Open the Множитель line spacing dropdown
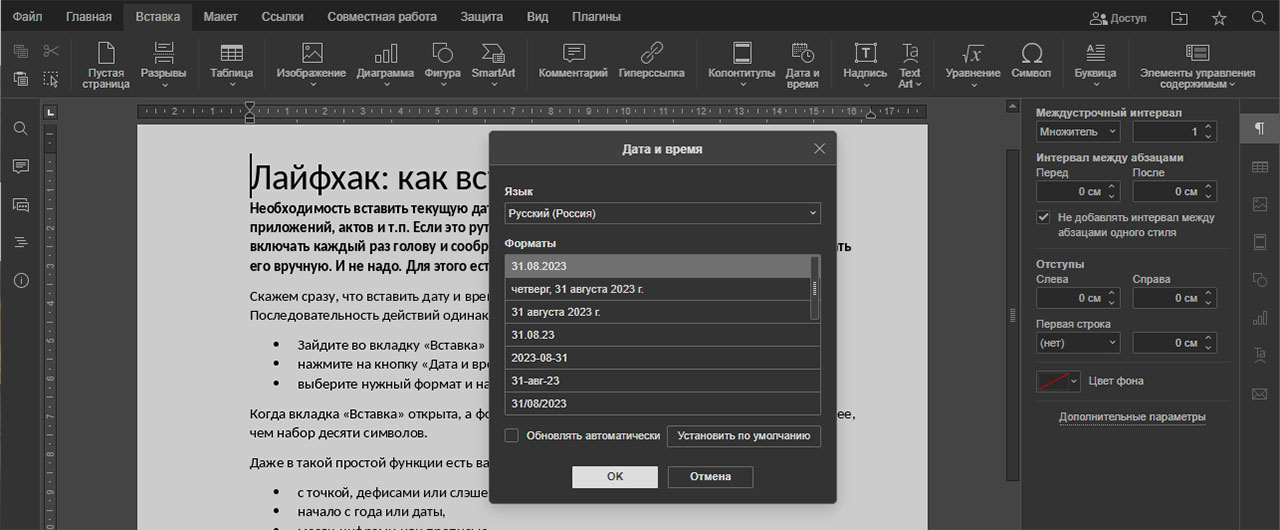Screen dimensions: 1280x530 click(x=1078, y=131)
